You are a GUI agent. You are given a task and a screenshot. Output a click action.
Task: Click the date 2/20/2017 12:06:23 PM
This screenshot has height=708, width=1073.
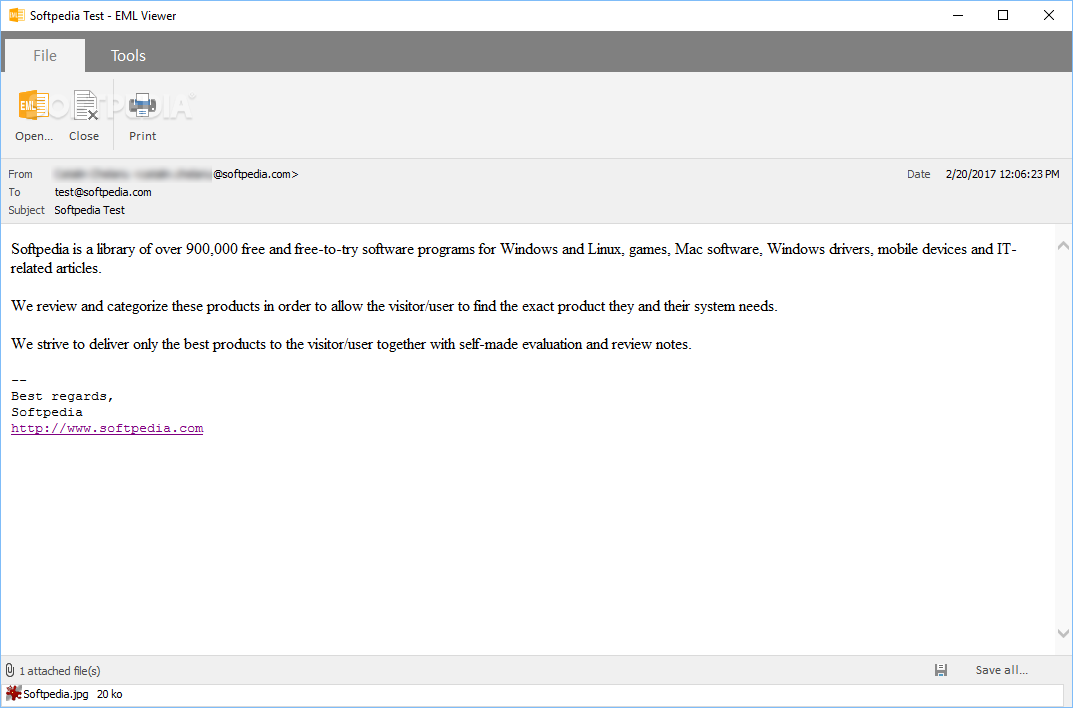(x=1003, y=174)
